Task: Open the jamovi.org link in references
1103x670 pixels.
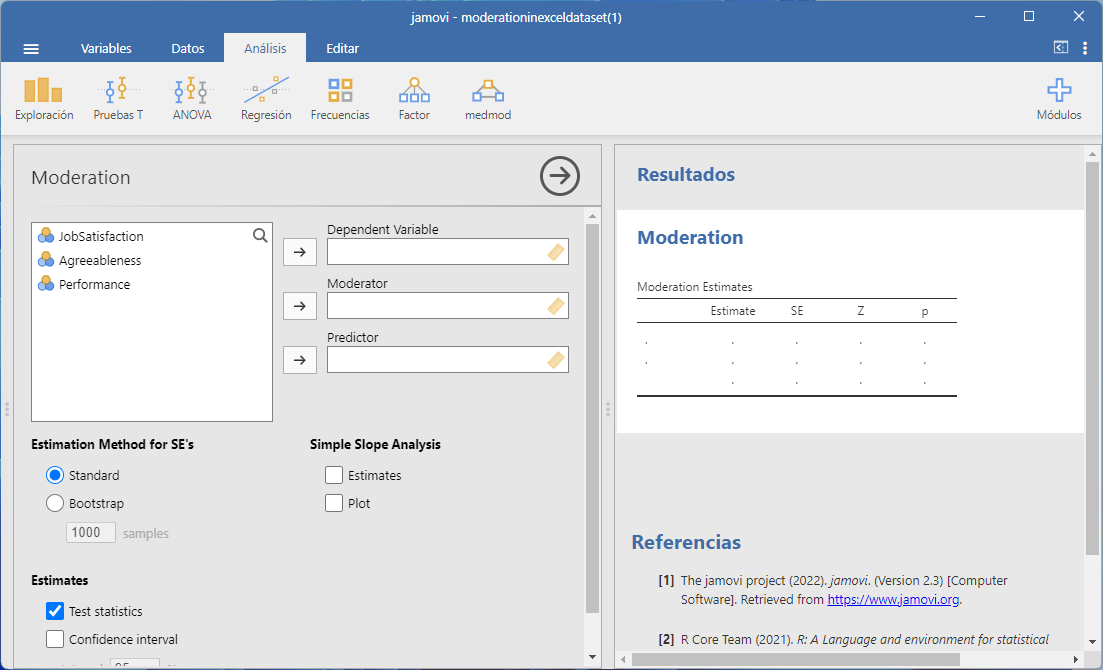Action: [893, 600]
